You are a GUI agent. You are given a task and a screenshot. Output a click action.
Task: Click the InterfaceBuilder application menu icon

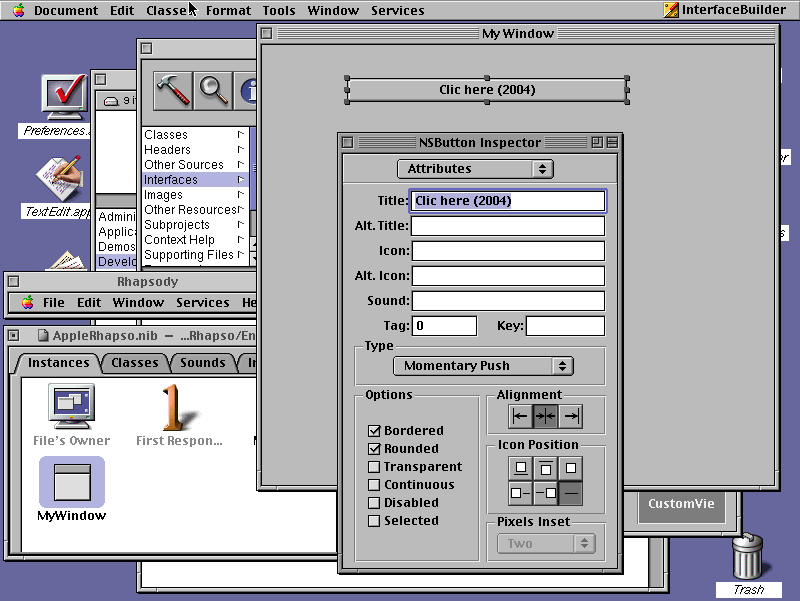point(670,10)
